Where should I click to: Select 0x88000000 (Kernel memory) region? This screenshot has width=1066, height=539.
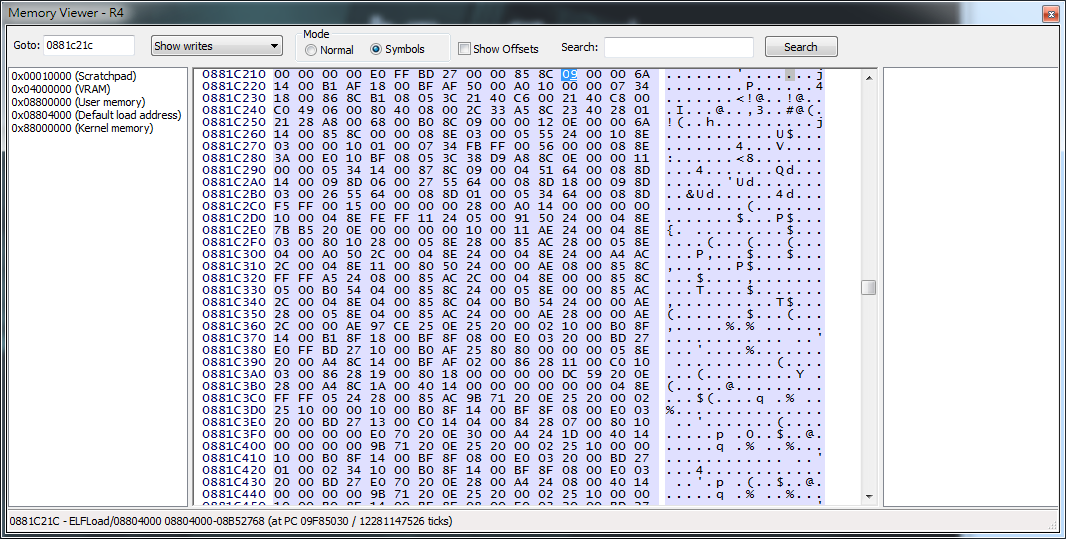(82, 128)
